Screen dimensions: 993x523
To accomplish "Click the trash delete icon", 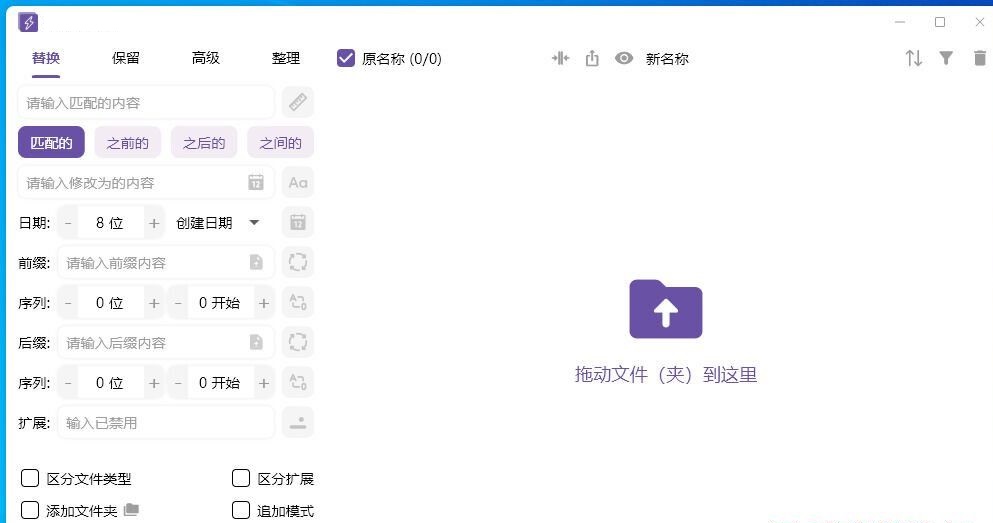I will (x=979, y=58).
